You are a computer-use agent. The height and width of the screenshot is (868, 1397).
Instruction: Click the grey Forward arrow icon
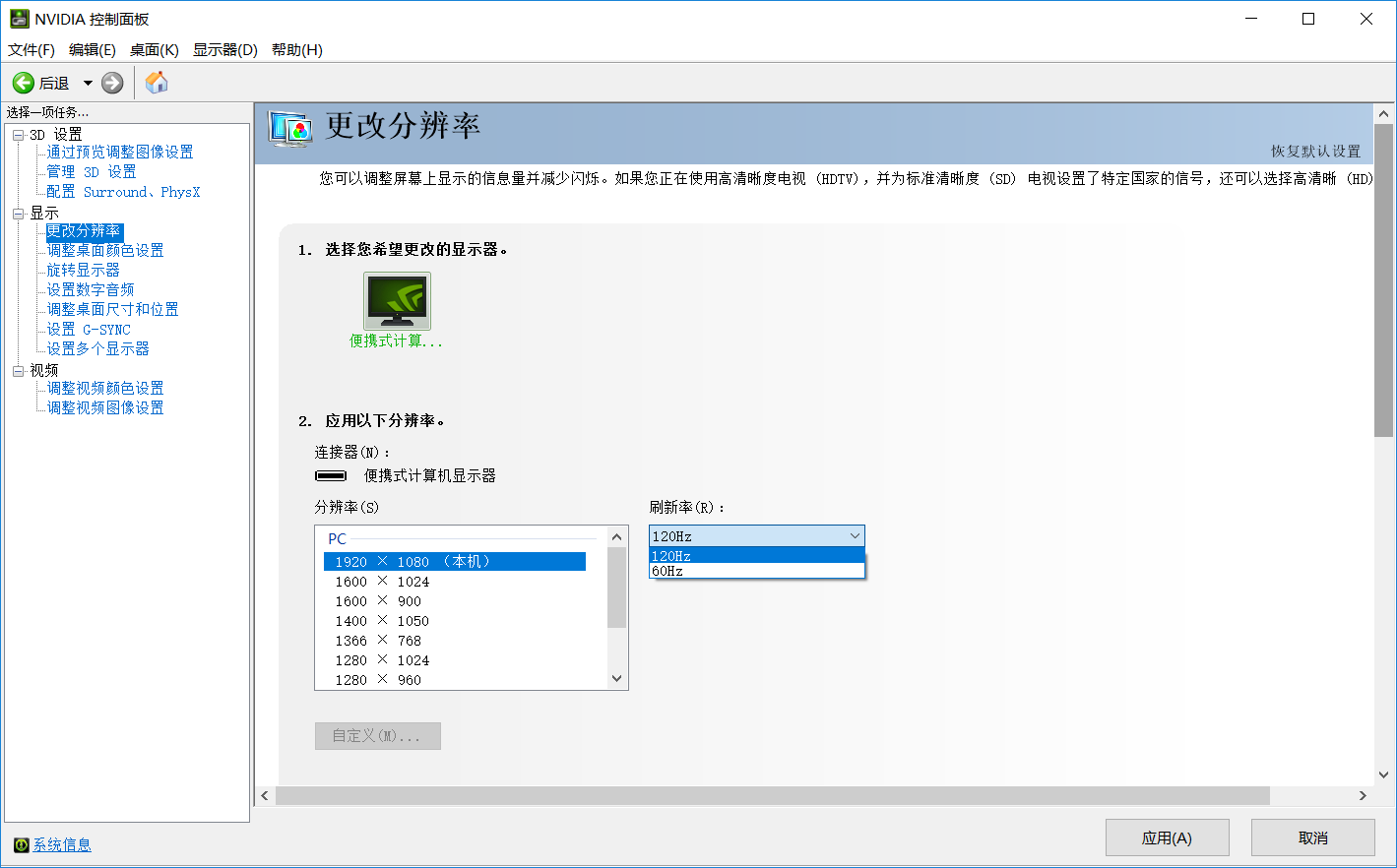113,84
